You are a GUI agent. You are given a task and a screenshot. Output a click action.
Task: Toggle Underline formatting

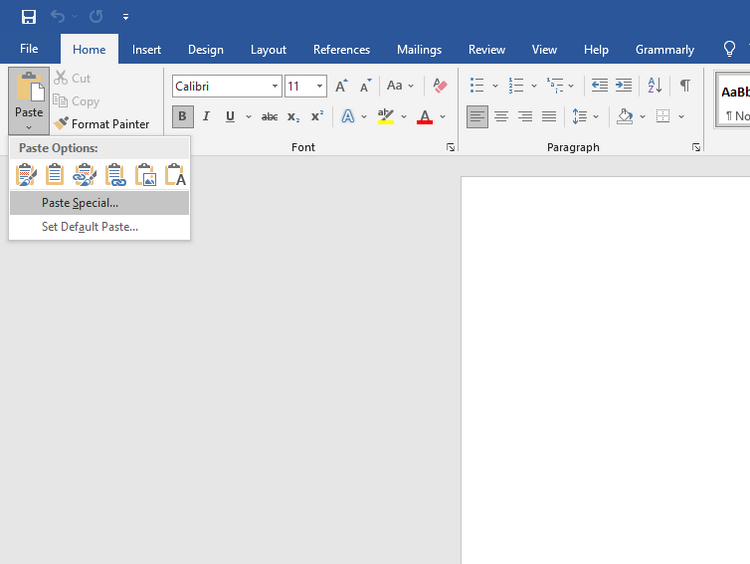230,116
